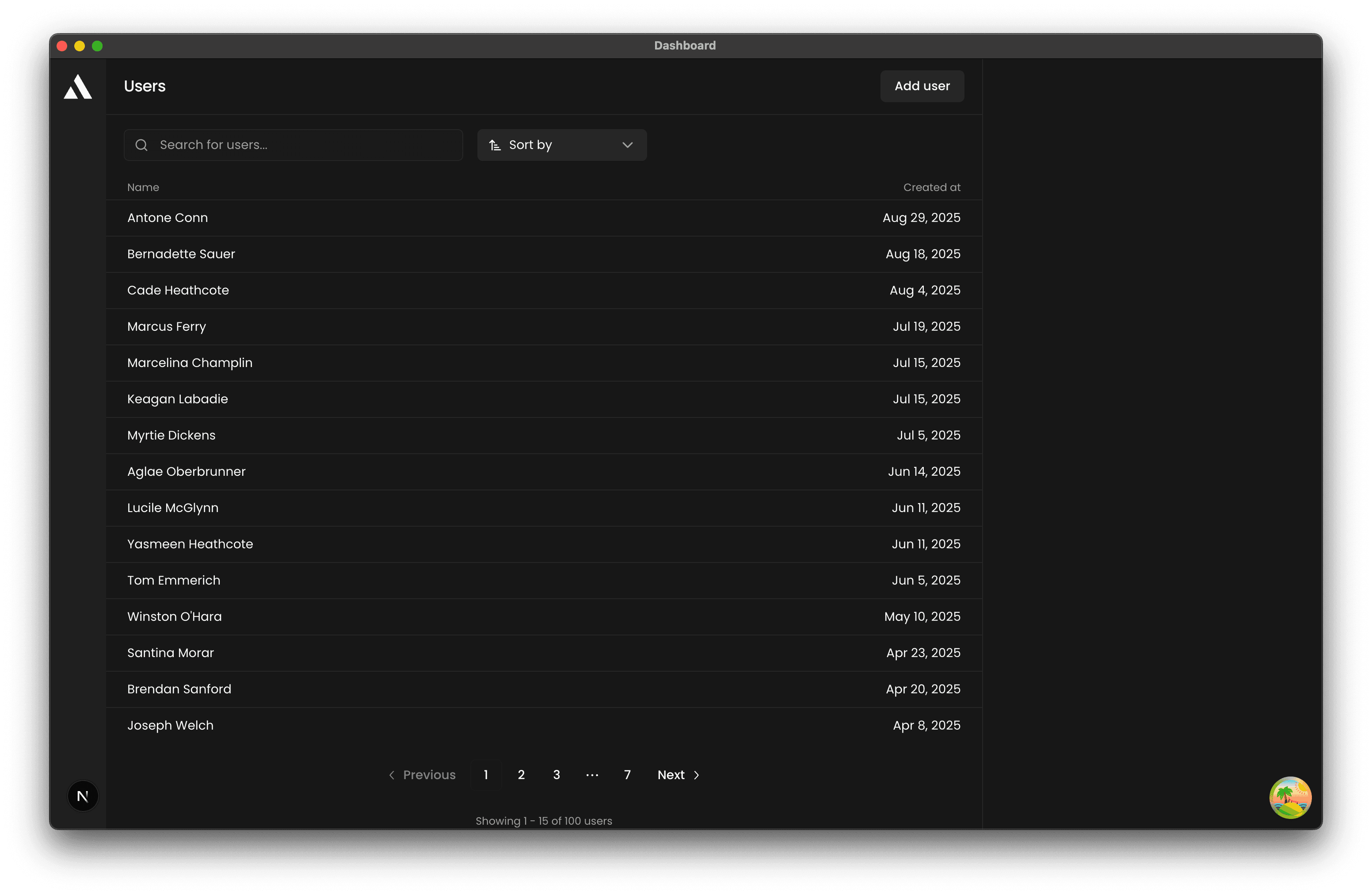Minimize window with the yellow button
This screenshot has height=895, width=1372.
(80, 46)
